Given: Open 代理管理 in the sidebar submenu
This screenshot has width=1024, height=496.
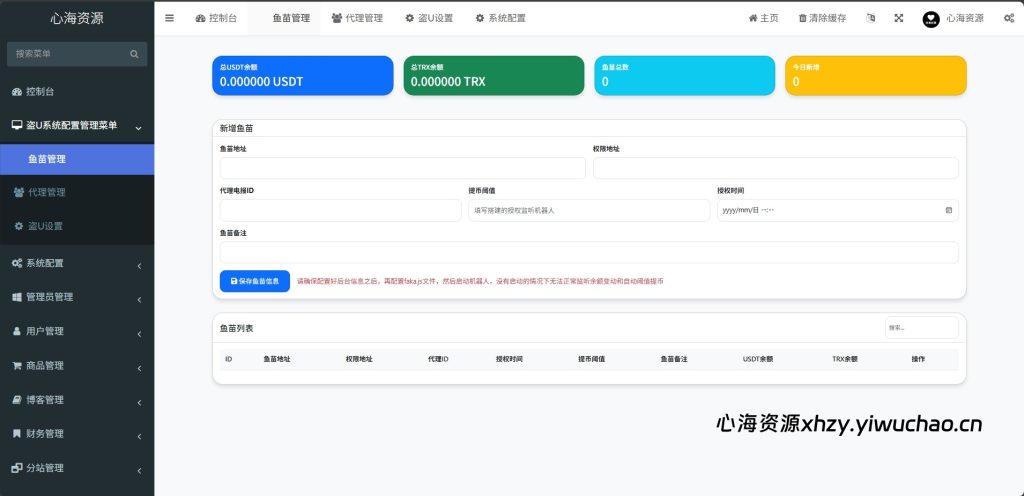Looking at the screenshot, I should (77, 193).
